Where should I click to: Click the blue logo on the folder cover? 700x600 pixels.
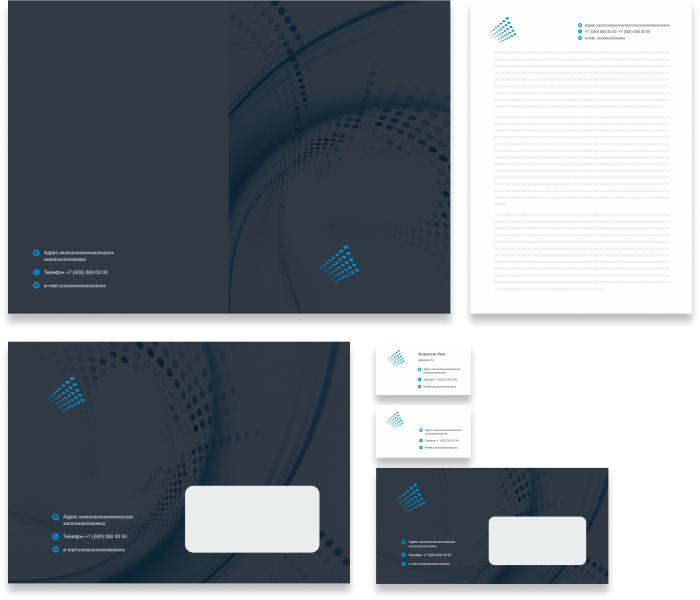click(338, 263)
